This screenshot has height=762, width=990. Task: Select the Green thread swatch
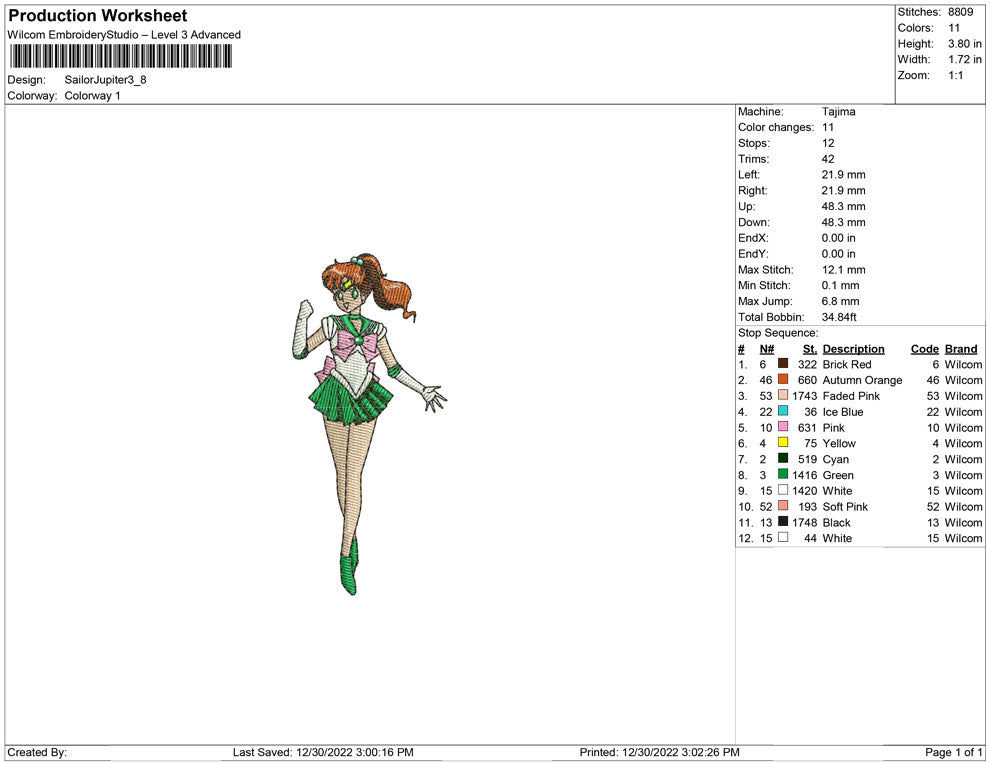coord(781,475)
